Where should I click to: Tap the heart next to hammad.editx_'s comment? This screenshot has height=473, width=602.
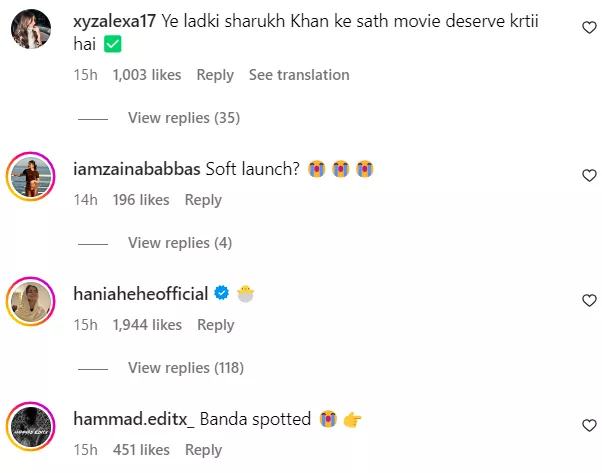coord(589,425)
